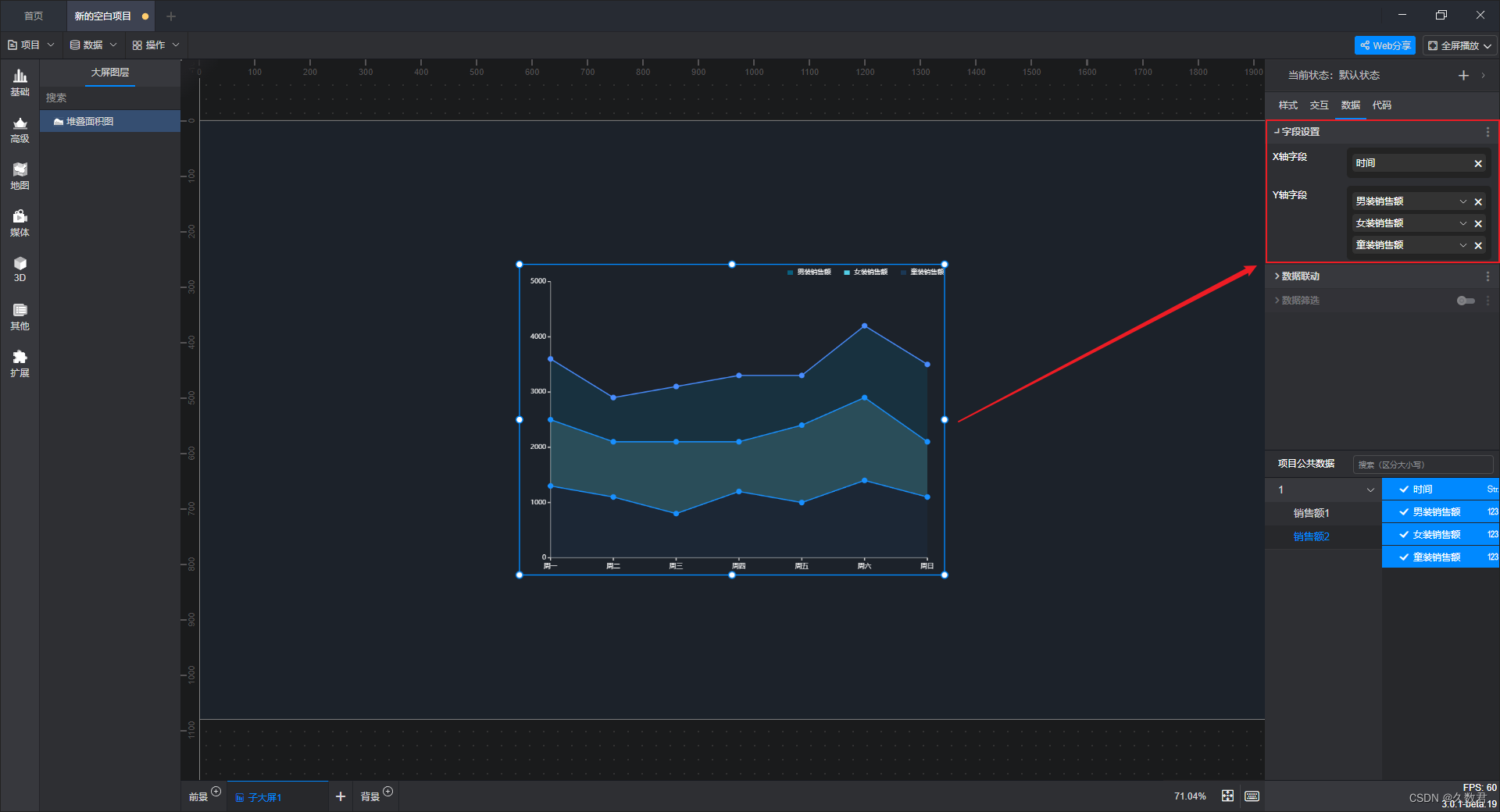
Task: Open the 其他 components category
Action: click(x=20, y=317)
